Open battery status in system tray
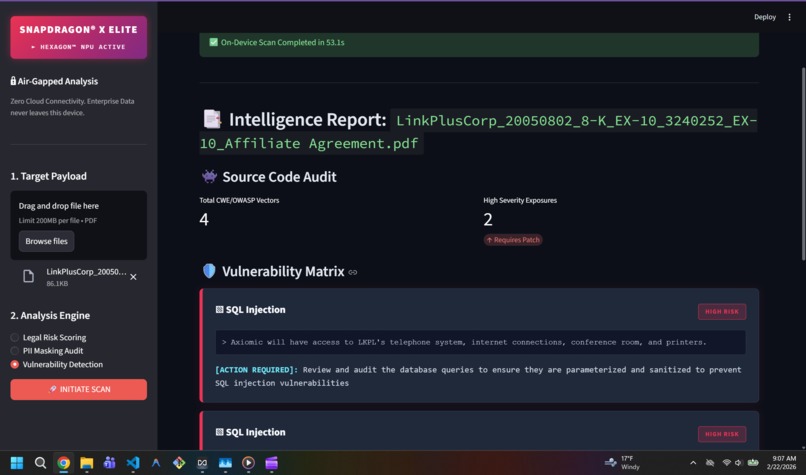The width and height of the screenshot is (806, 475). tap(753, 463)
